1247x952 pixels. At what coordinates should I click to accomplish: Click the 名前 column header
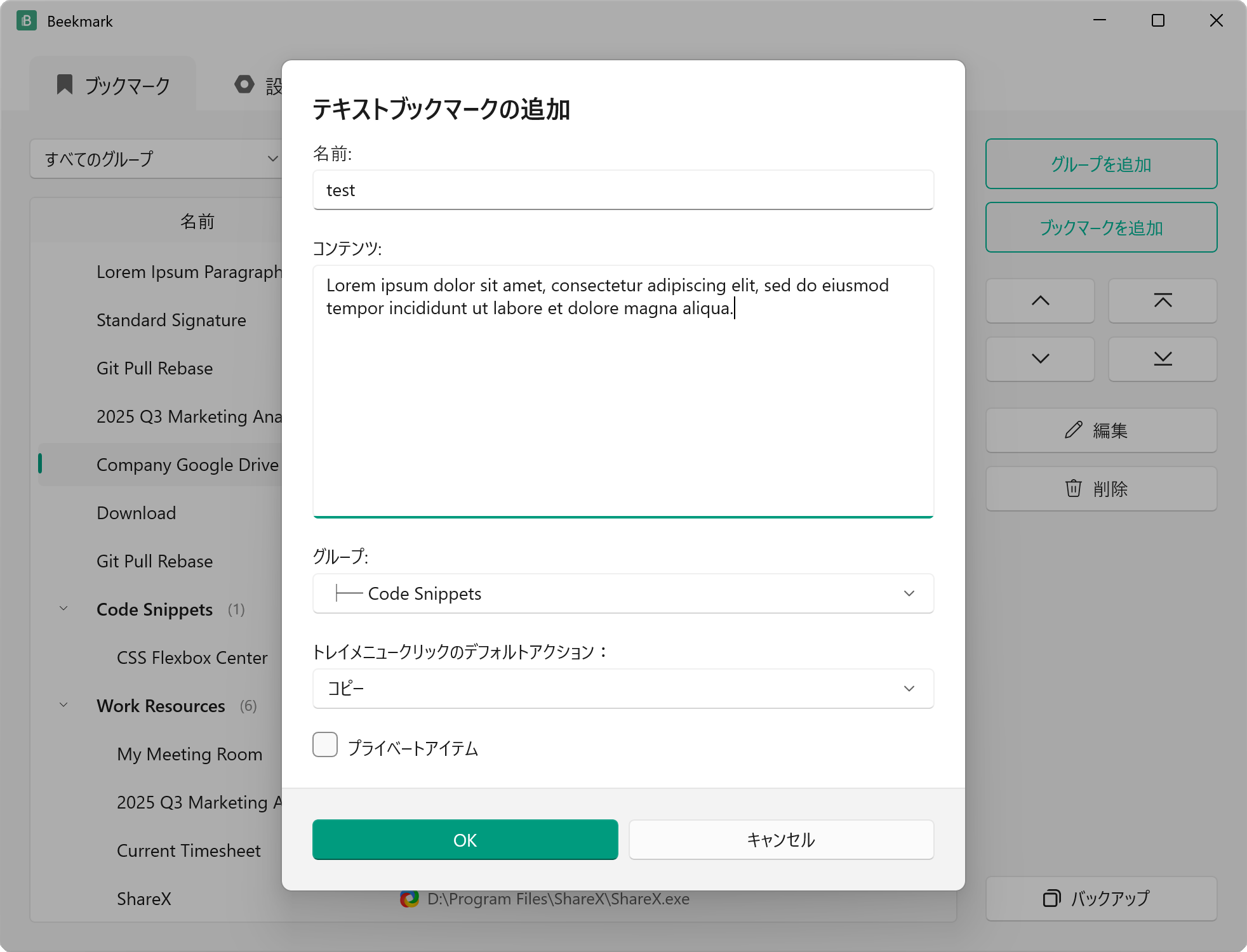point(197,221)
